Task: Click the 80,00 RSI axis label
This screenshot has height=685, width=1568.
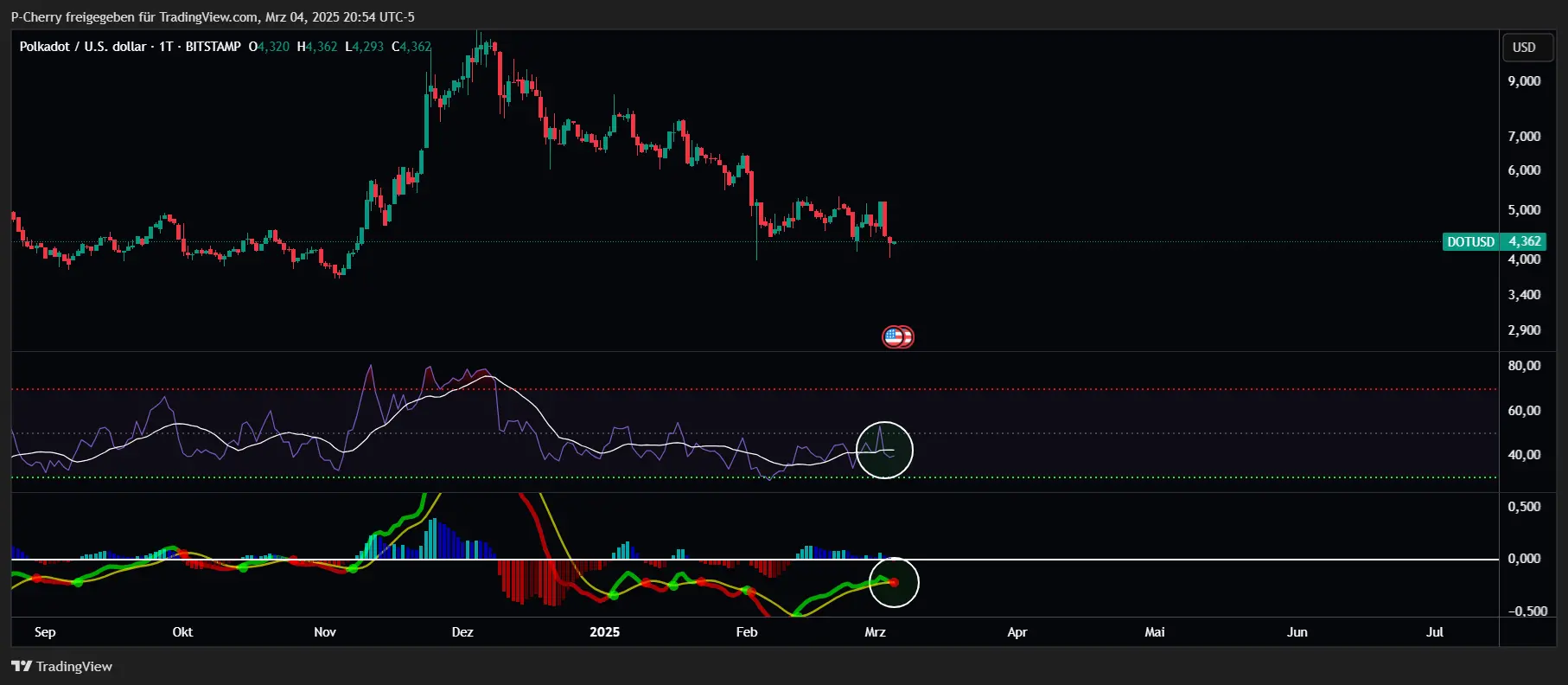Action: (x=1524, y=365)
